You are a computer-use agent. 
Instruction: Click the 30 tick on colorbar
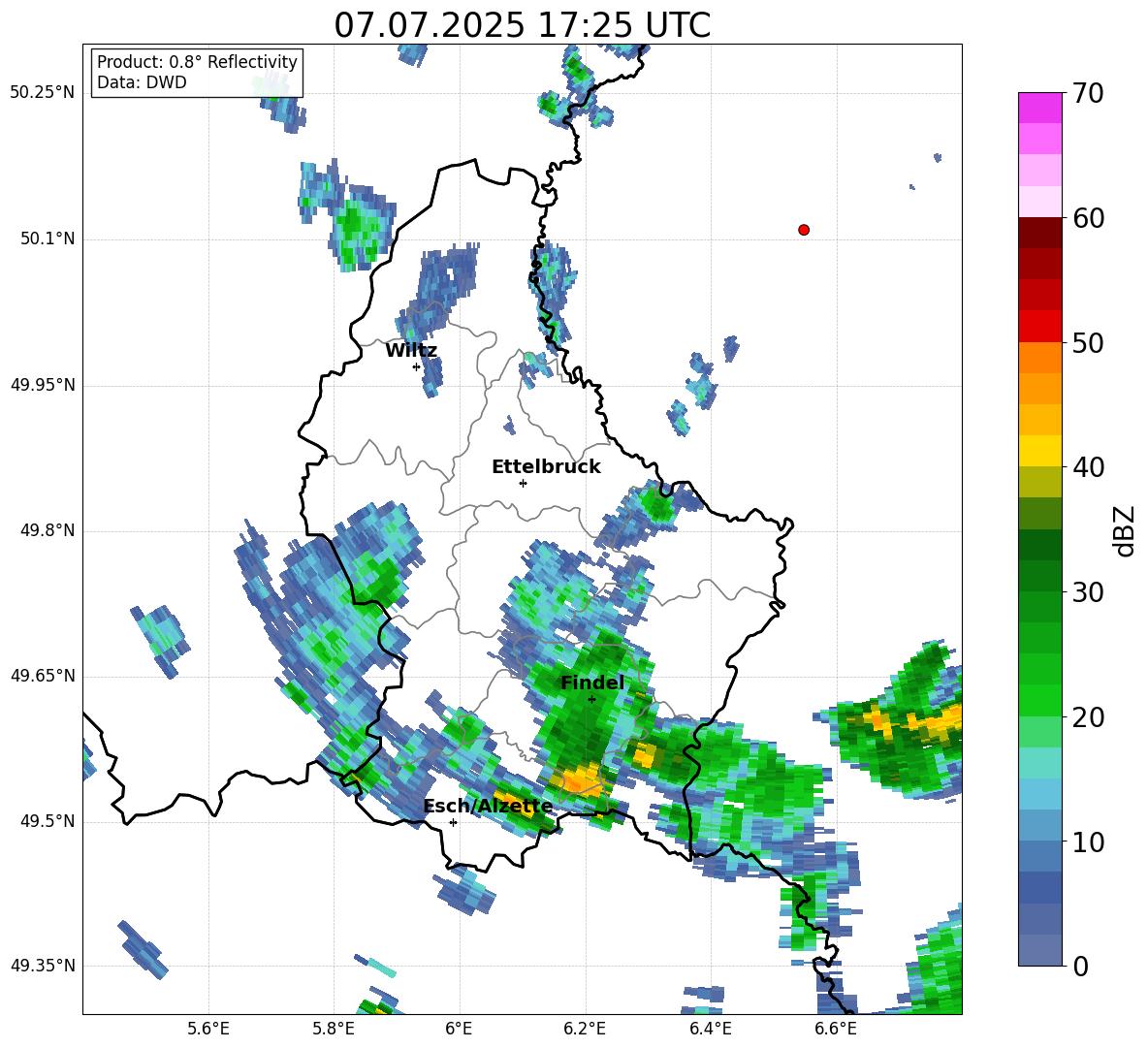1088,592
